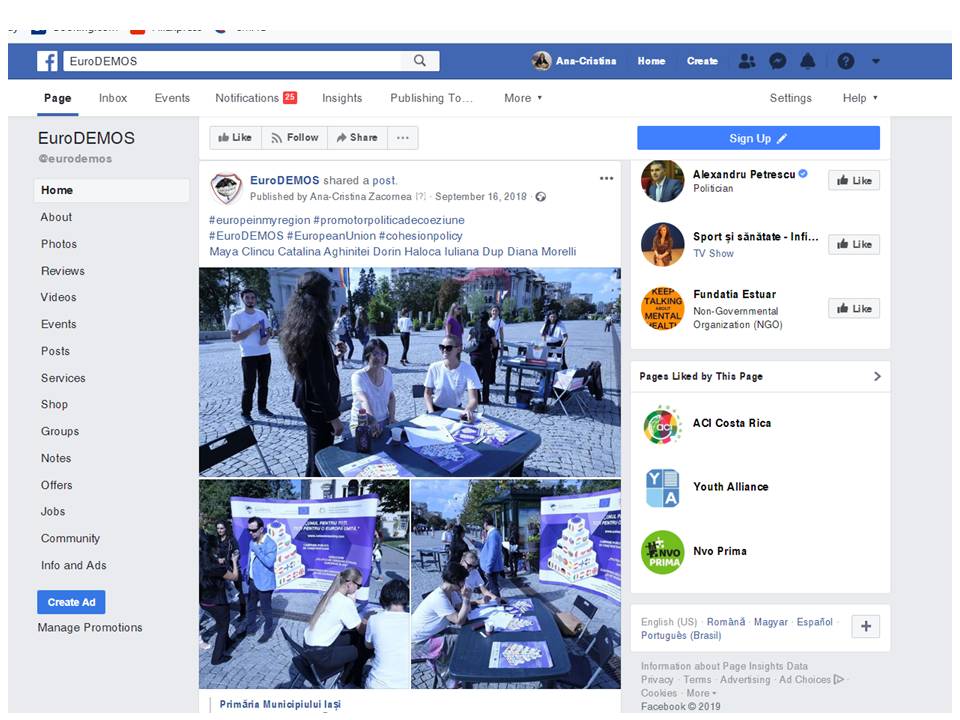This screenshot has width=960, height=720.
Task: Open Alexandru Petrescu's profile picture
Action: pyautogui.click(x=662, y=181)
